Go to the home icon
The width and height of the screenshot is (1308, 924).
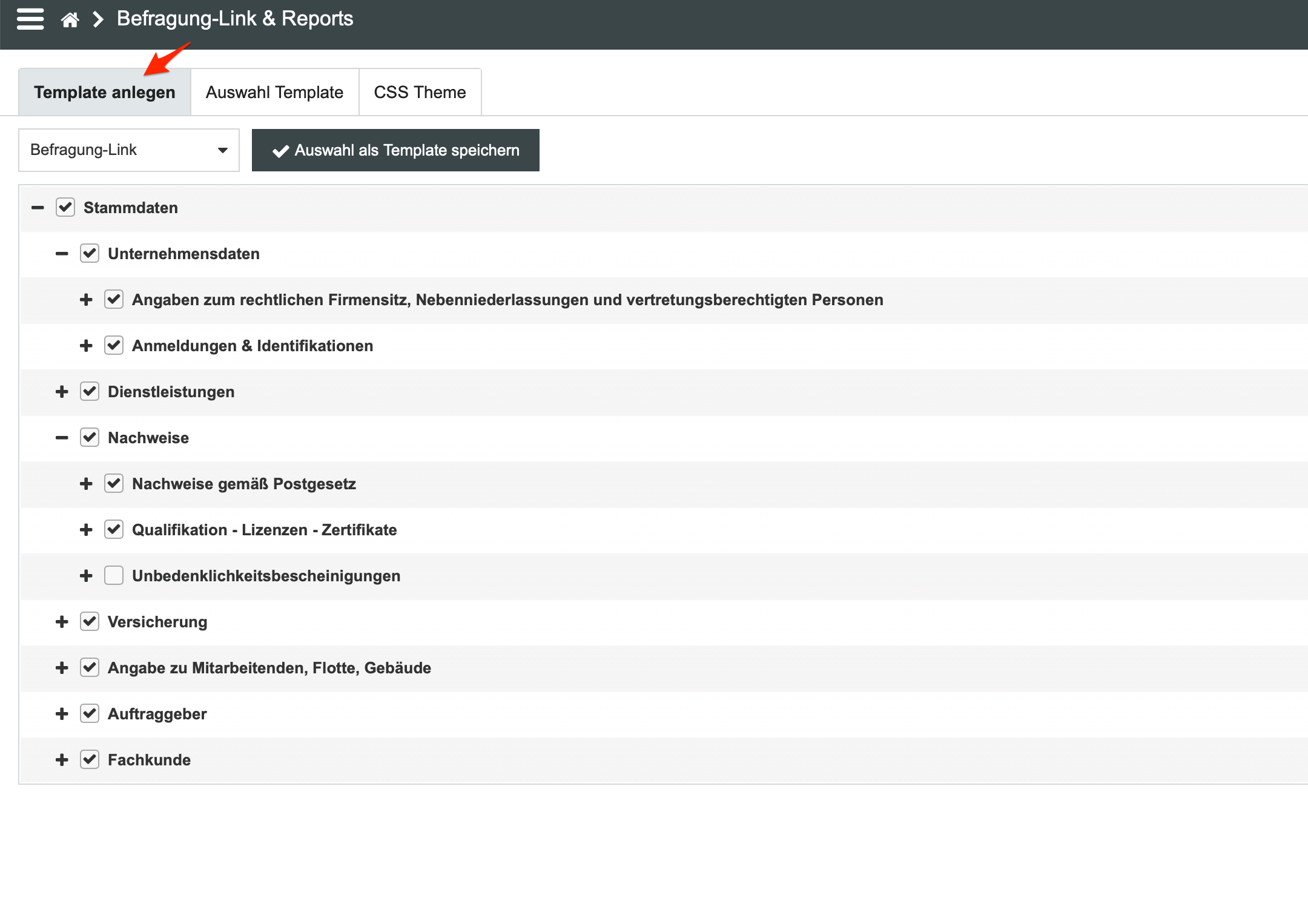pos(70,19)
